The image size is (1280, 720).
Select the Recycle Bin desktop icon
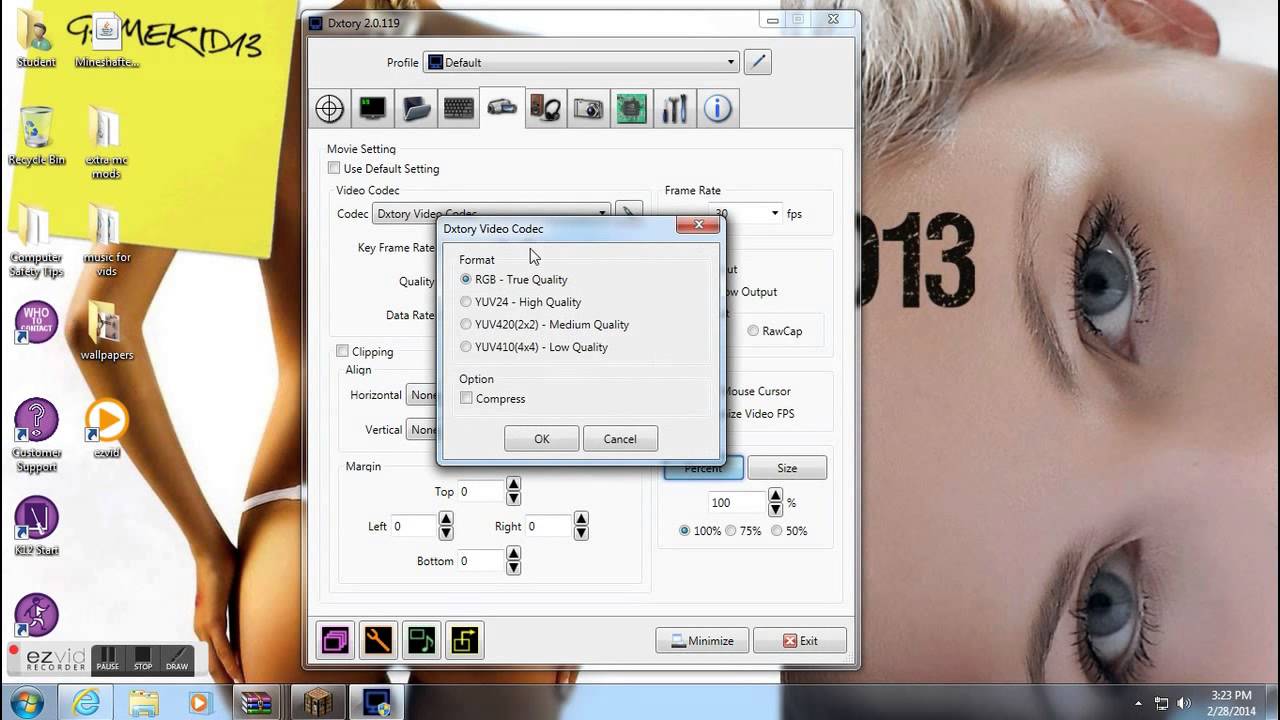click(37, 136)
